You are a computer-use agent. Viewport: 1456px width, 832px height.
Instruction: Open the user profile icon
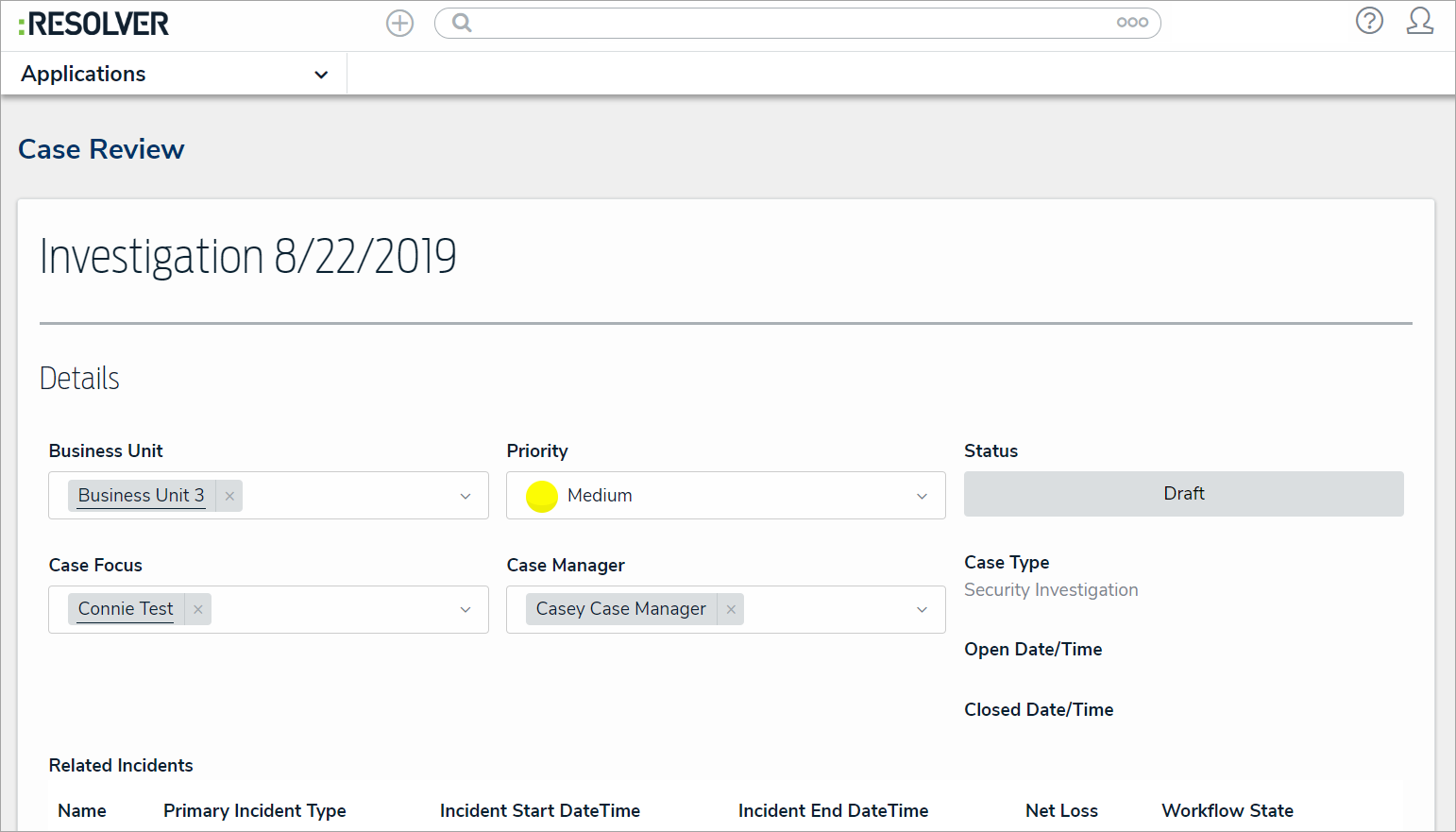coord(1419,21)
